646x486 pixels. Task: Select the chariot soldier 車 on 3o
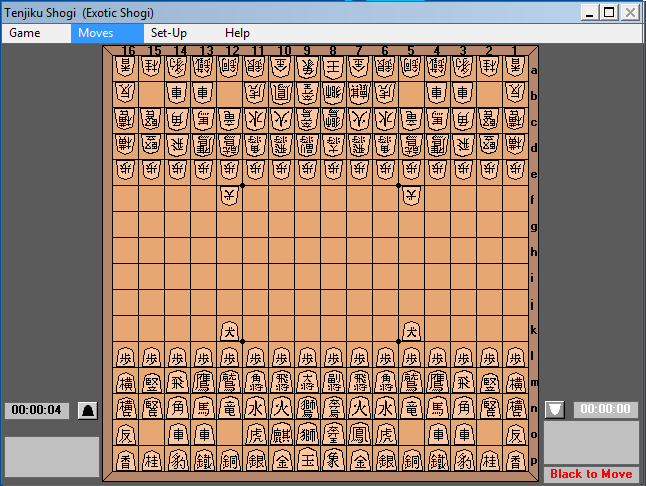click(x=463, y=434)
